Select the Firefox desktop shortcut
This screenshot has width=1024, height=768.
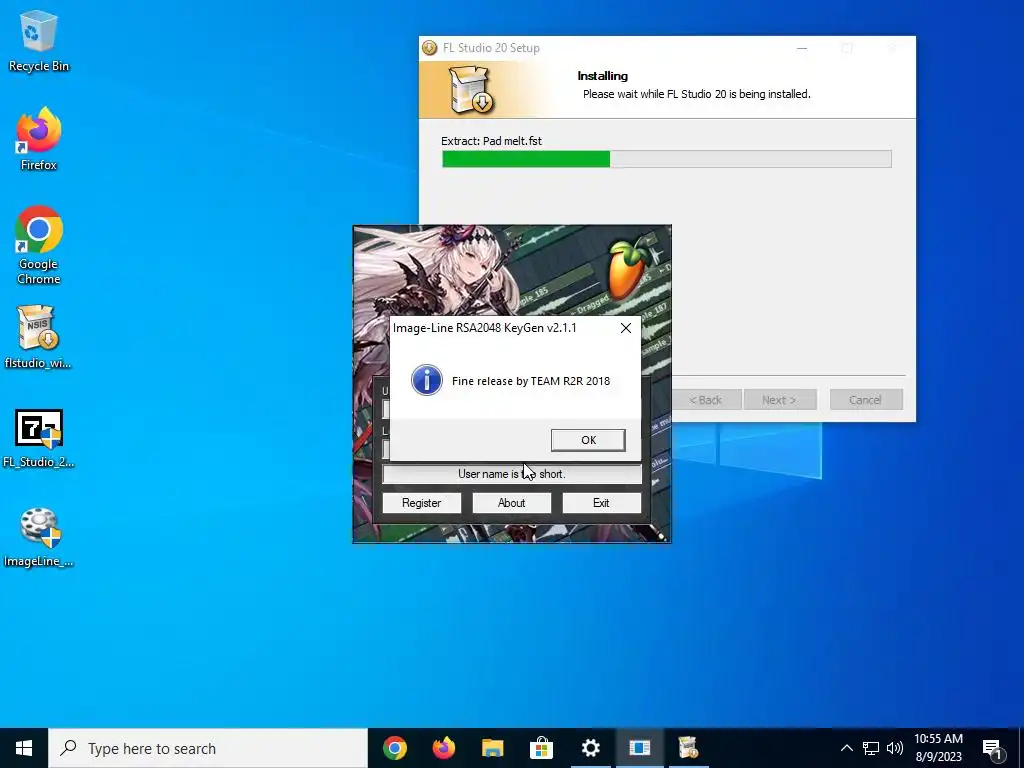click(39, 138)
